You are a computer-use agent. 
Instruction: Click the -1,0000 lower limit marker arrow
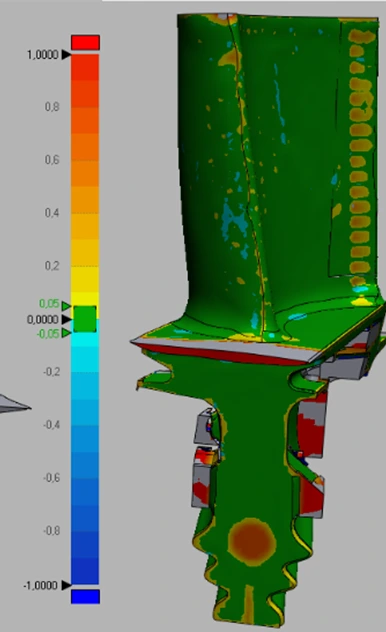(66, 586)
